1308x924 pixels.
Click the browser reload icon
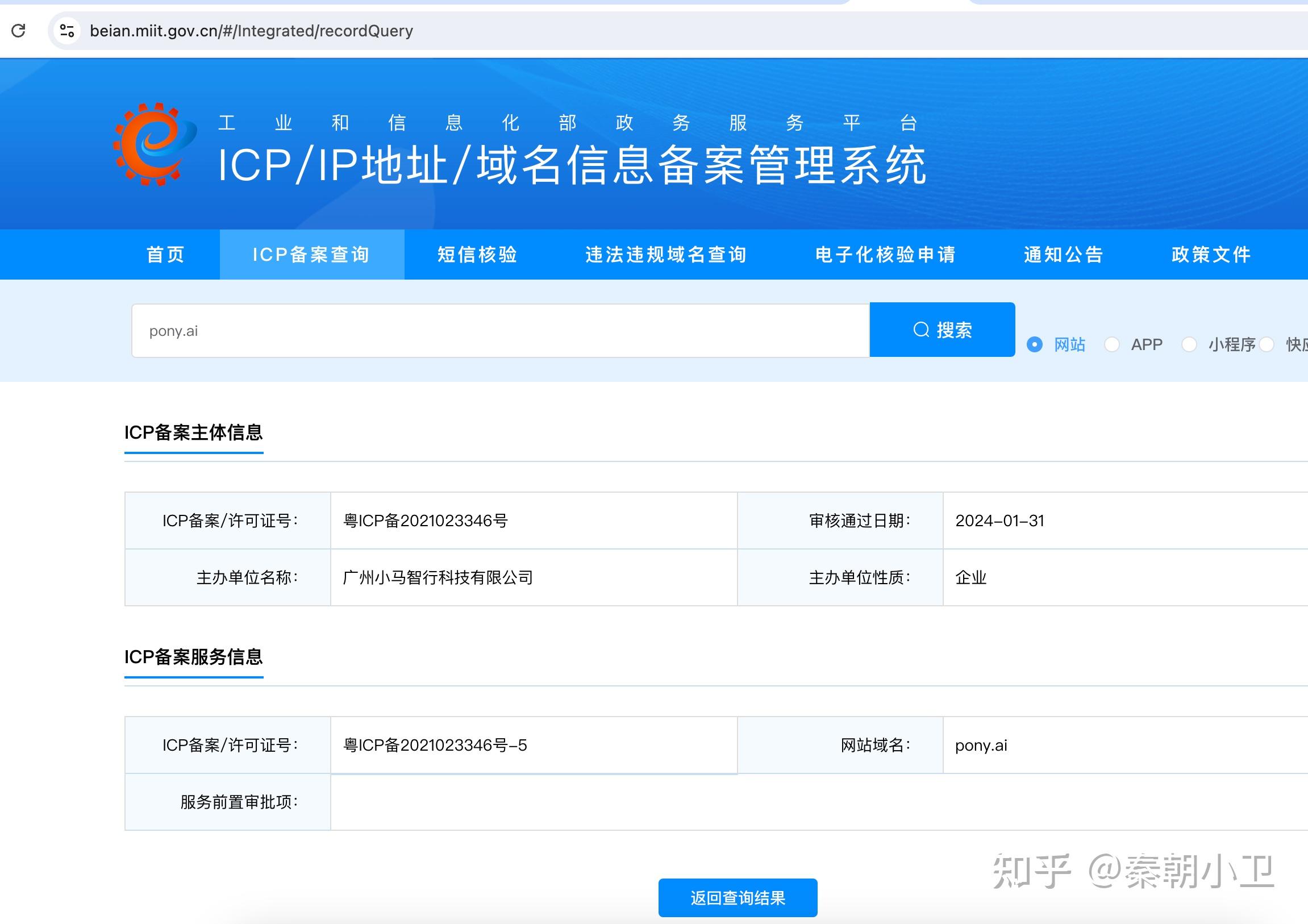18,31
